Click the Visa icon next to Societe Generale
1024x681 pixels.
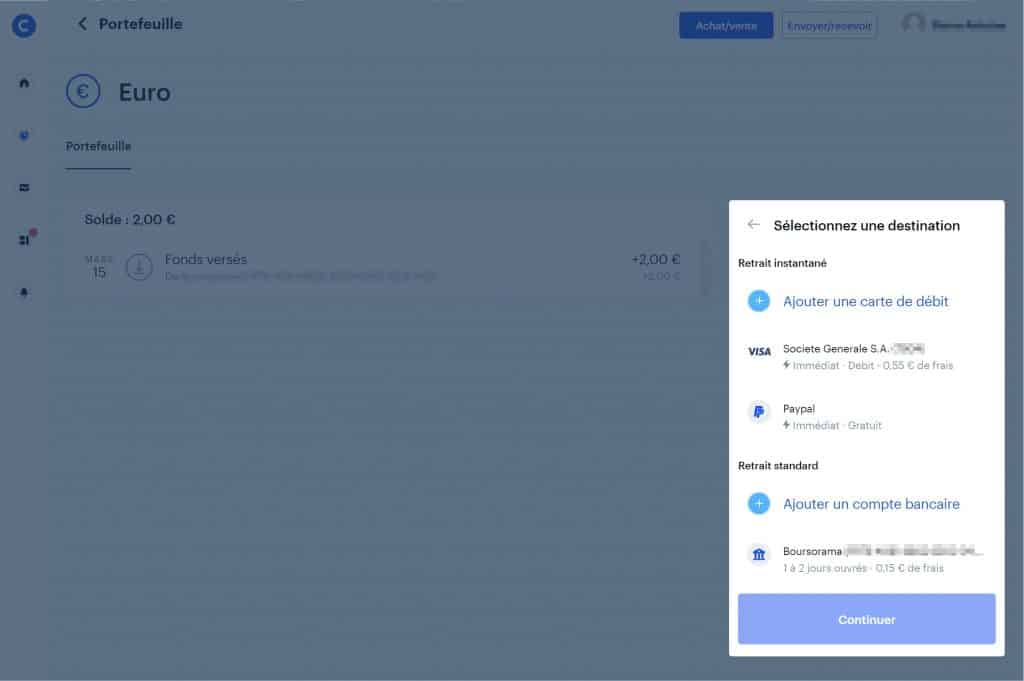coord(759,351)
